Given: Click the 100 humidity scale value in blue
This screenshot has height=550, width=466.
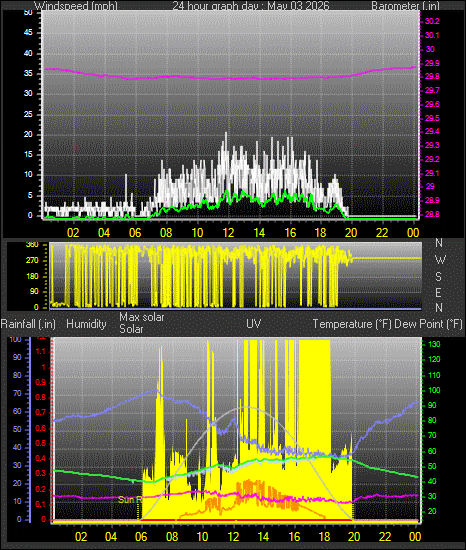Looking at the screenshot, I should [x=15, y=339].
